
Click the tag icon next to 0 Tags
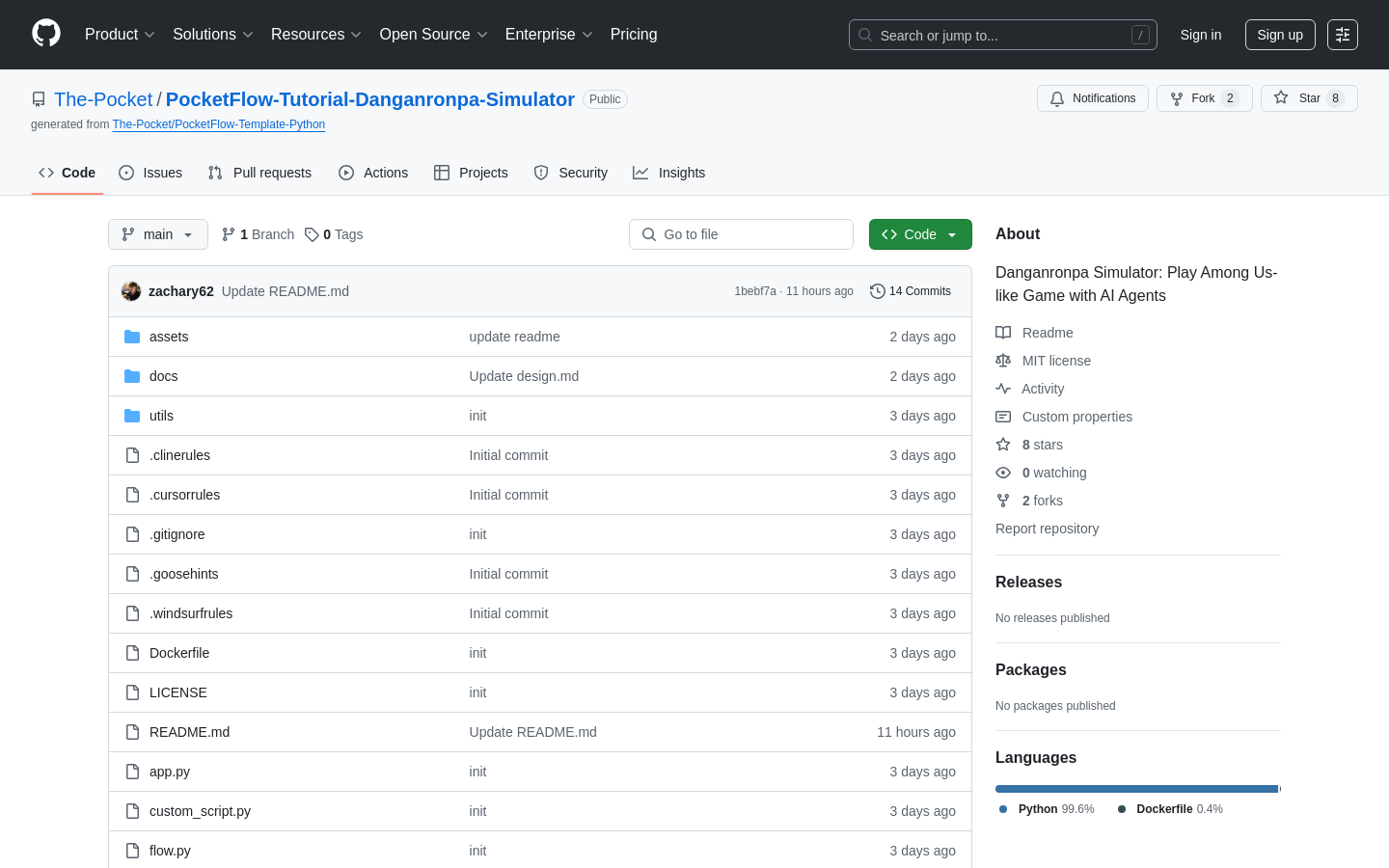[312, 234]
